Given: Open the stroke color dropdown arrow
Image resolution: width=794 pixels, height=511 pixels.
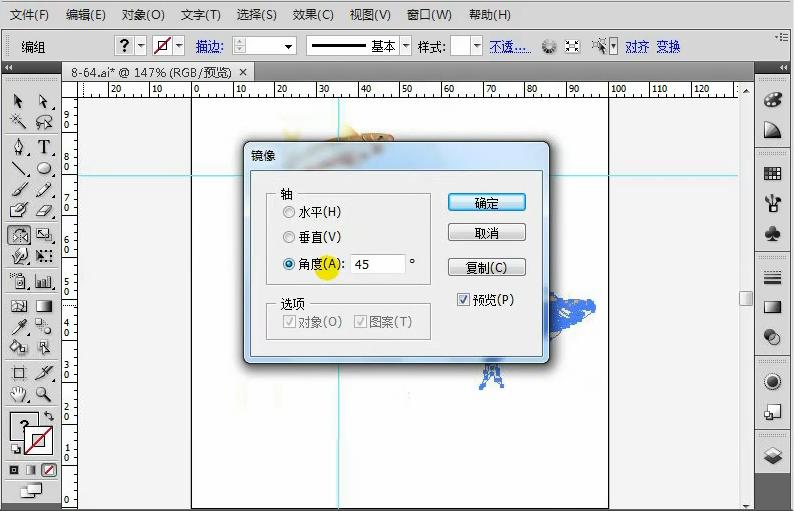Looking at the screenshot, I should coord(179,46).
